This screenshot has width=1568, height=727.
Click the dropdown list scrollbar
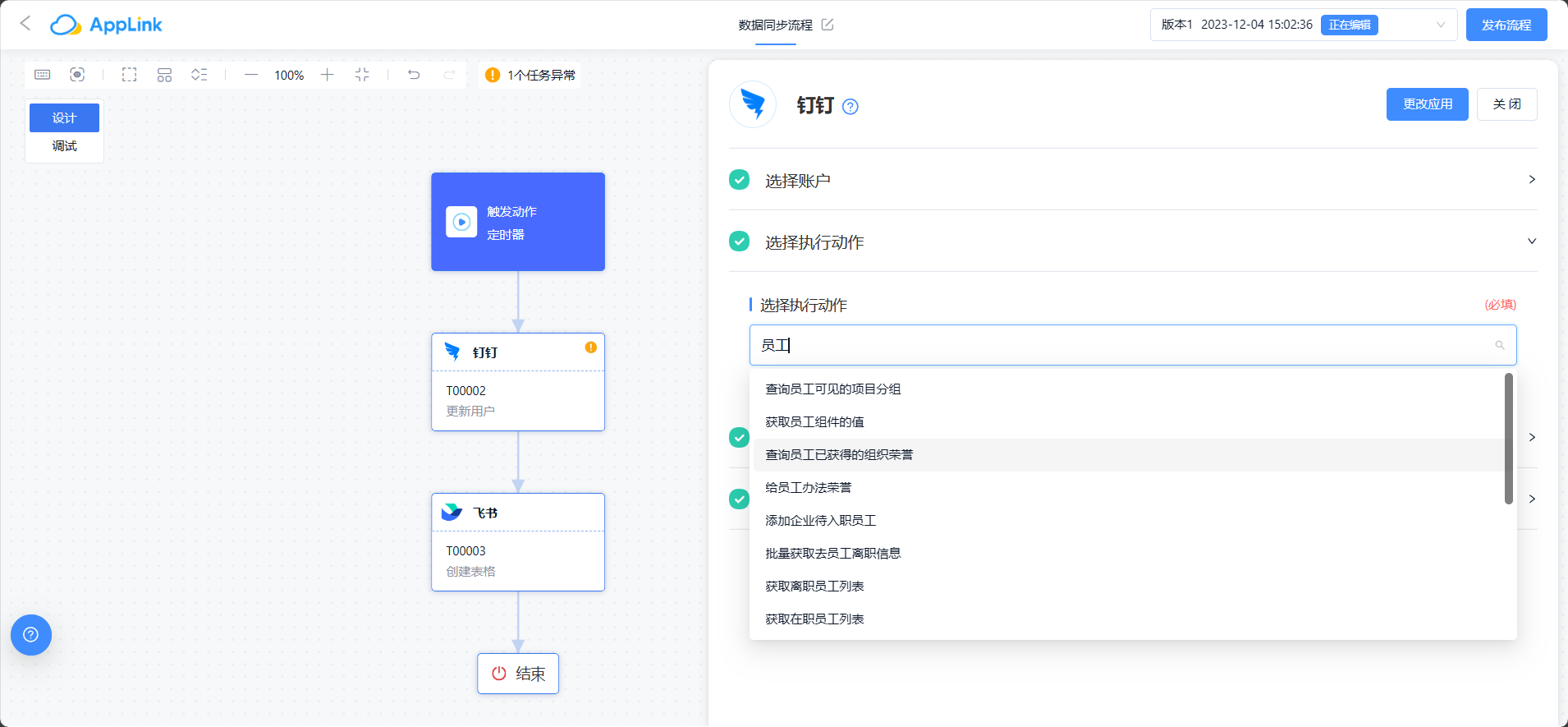pos(1509,439)
